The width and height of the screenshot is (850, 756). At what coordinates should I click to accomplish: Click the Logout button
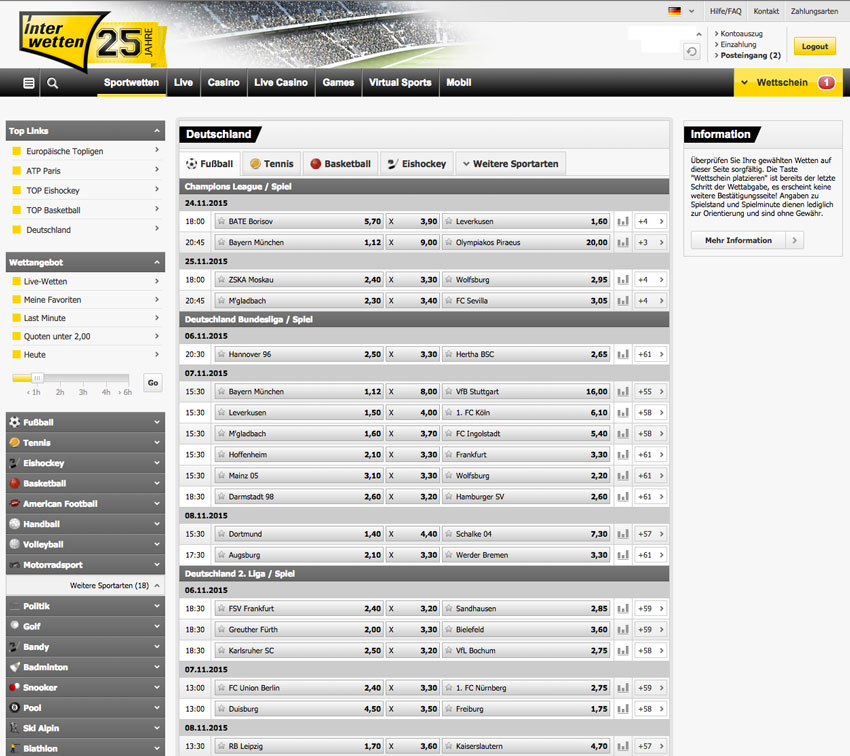[x=815, y=47]
